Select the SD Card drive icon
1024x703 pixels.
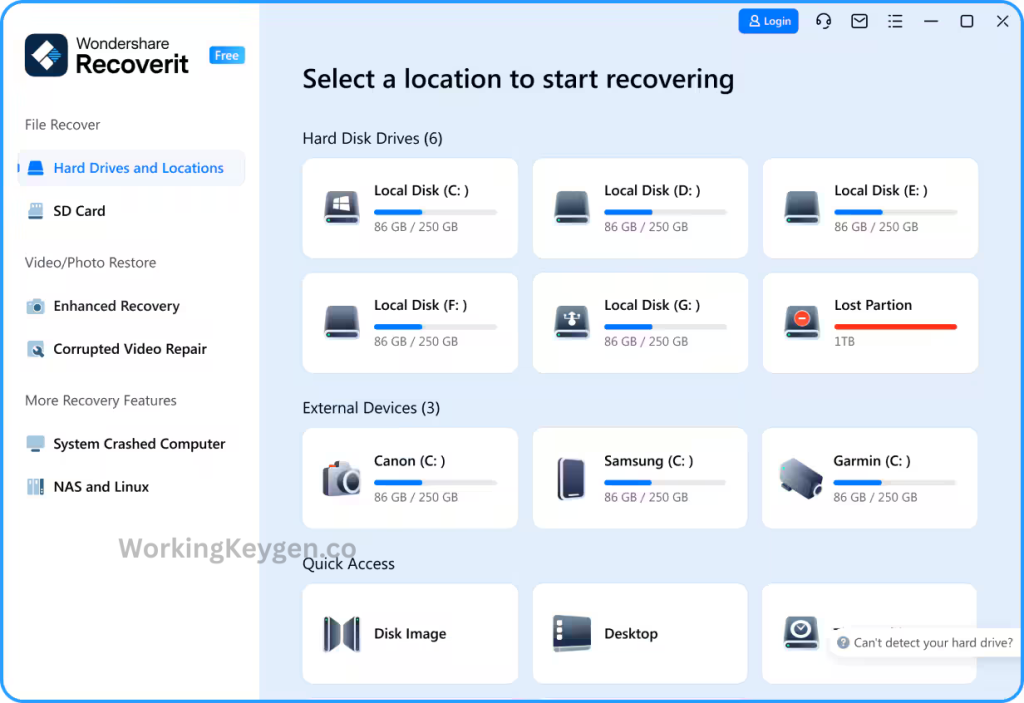tap(35, 211)
